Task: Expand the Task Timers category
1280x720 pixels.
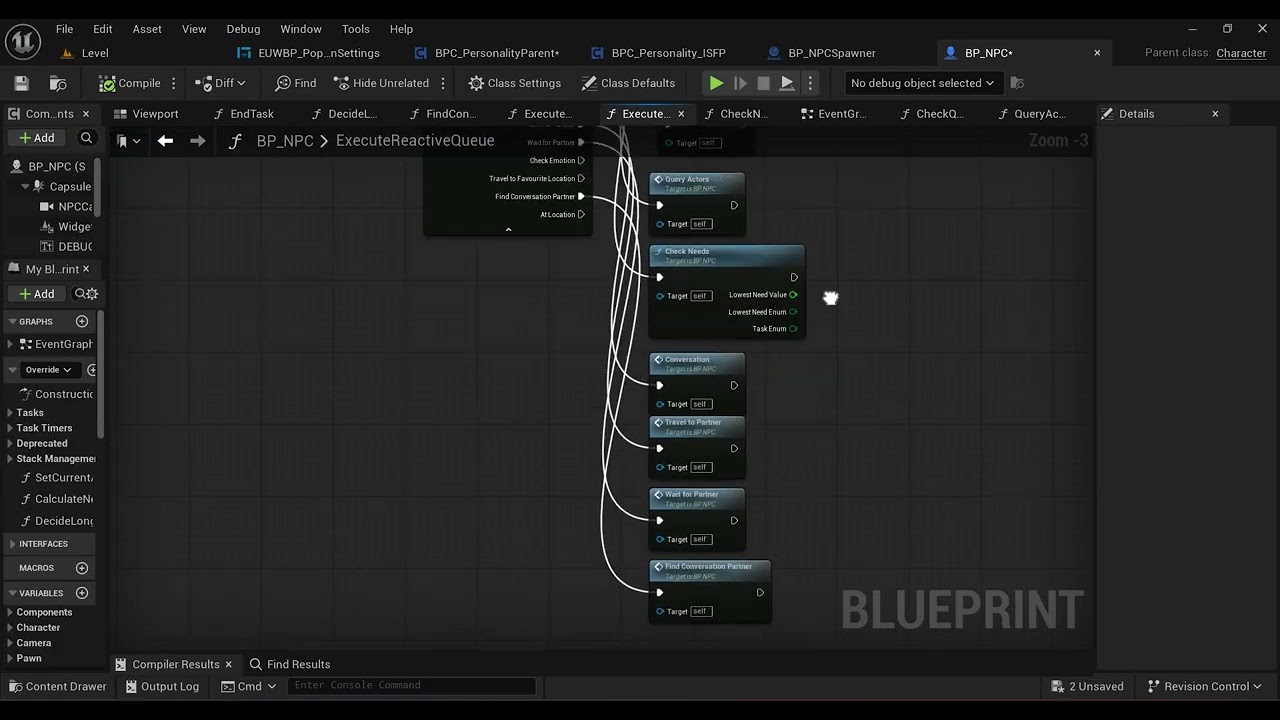Action: (11, 428)
